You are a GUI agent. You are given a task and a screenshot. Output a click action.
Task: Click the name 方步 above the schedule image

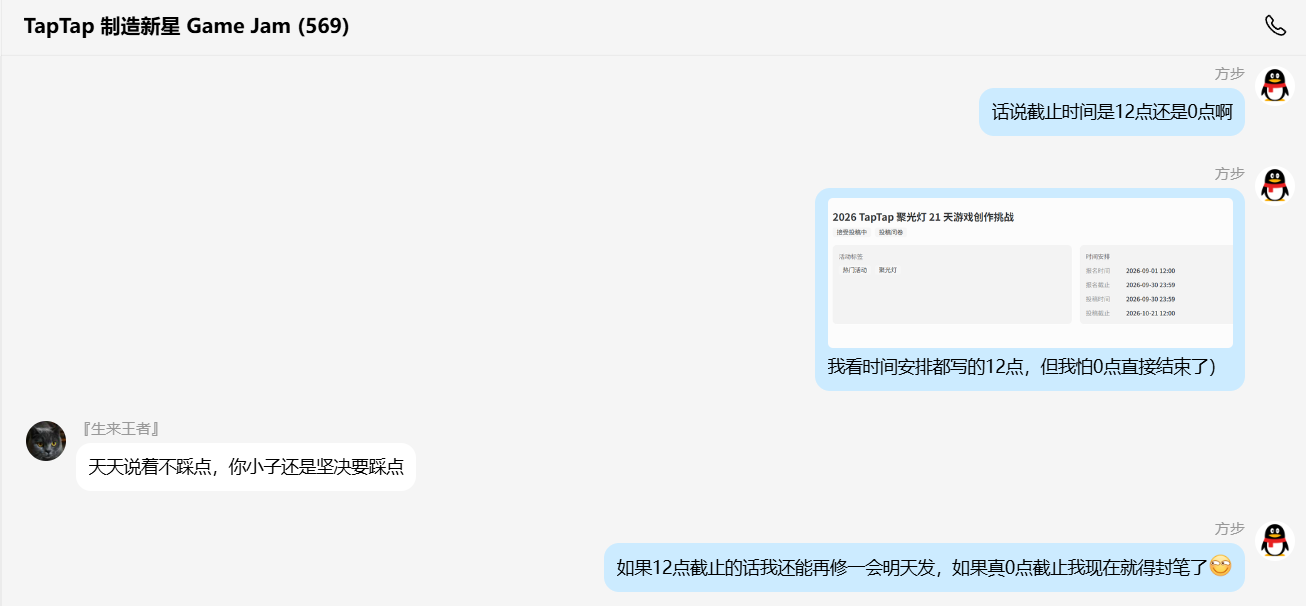[1230, 174]
